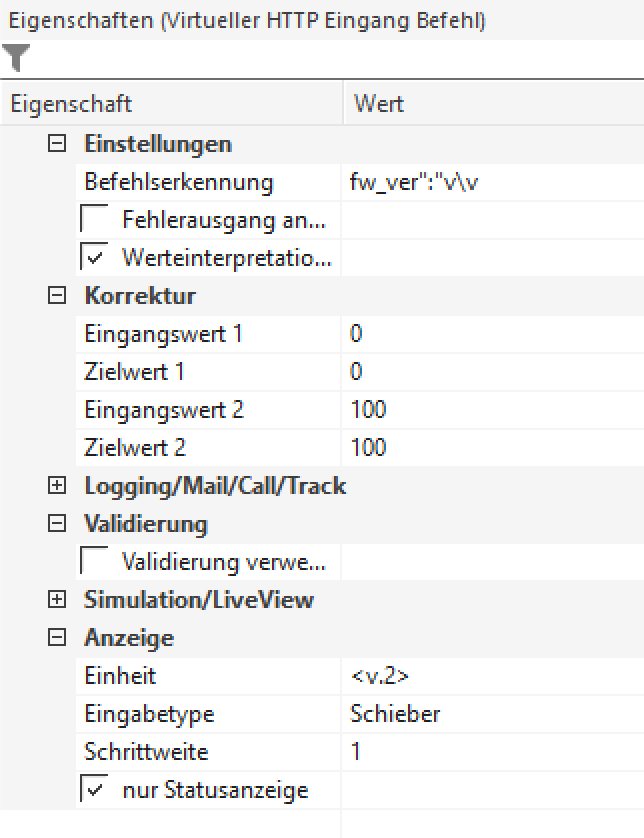Edit the Zielwert 1 value

[490, 372]
